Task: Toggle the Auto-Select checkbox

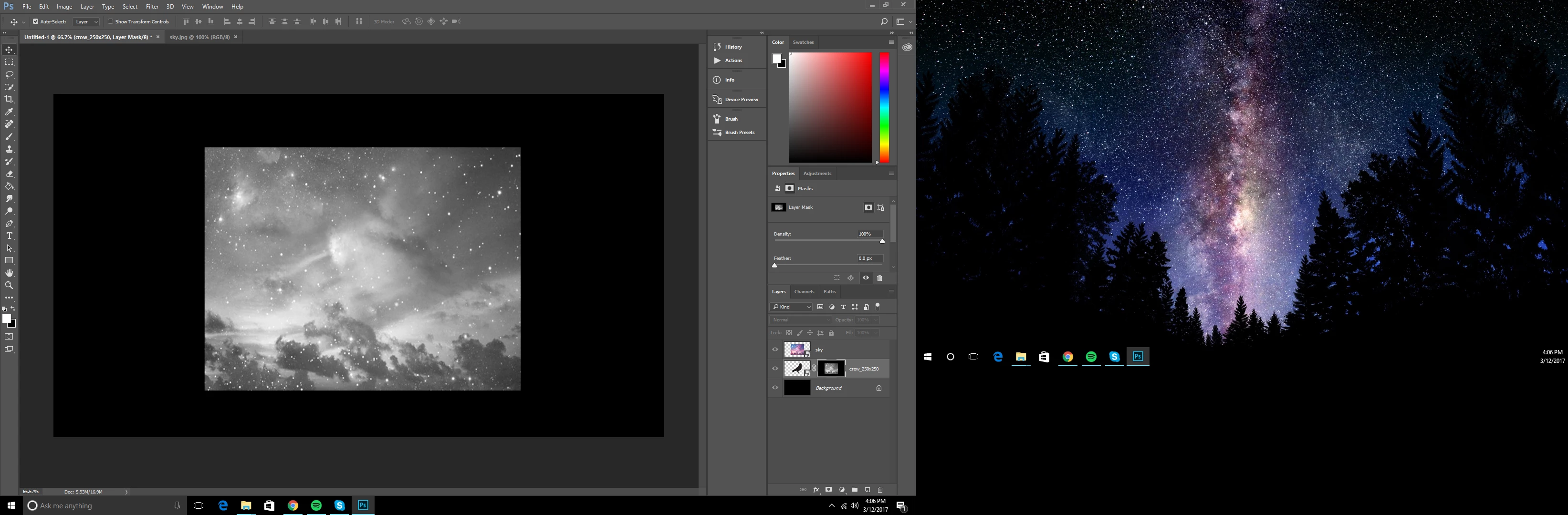Action: [x=35, y=21]
